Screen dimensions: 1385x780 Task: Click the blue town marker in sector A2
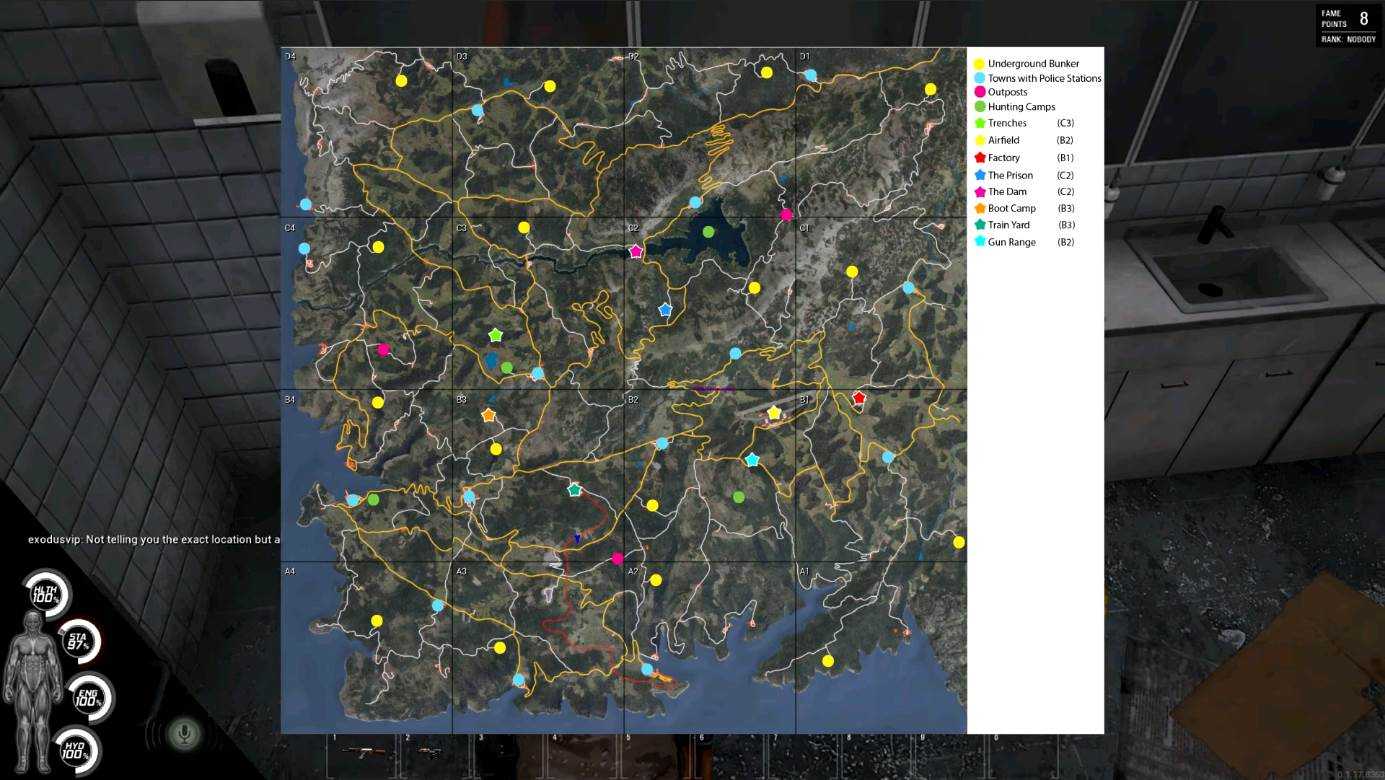coord(647,669)
